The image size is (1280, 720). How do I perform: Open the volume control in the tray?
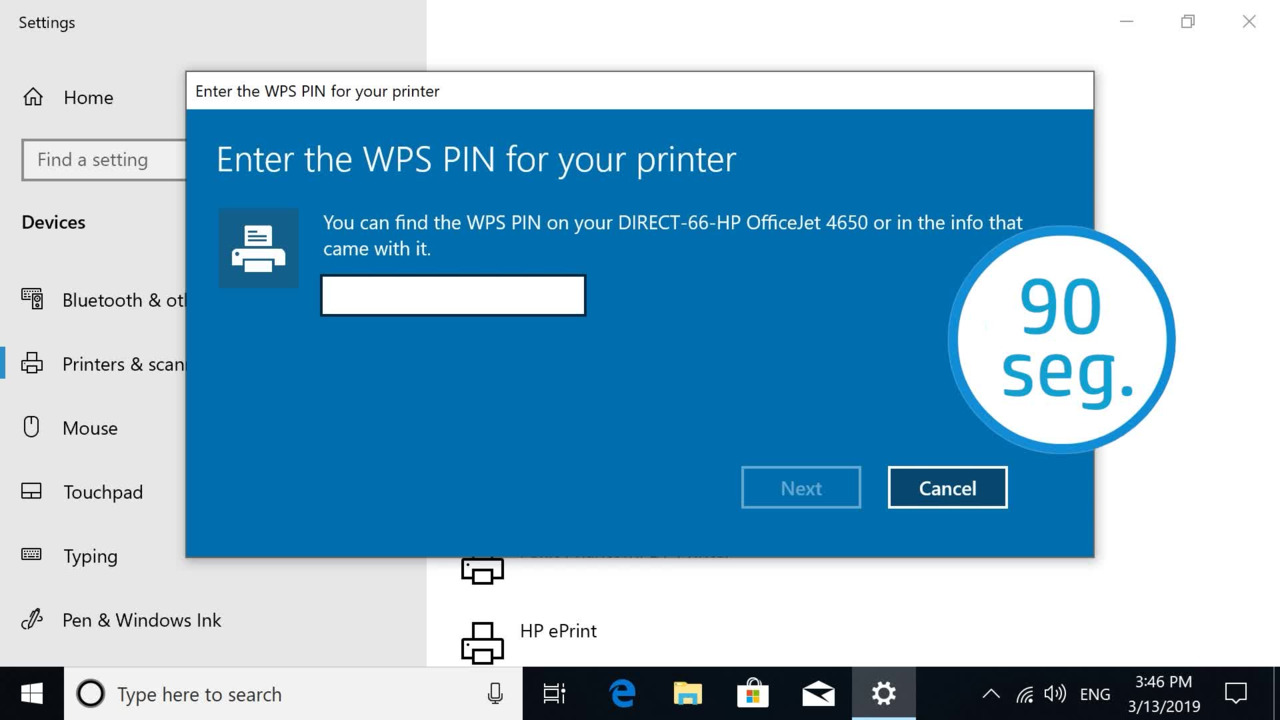tap(1054, 693)
